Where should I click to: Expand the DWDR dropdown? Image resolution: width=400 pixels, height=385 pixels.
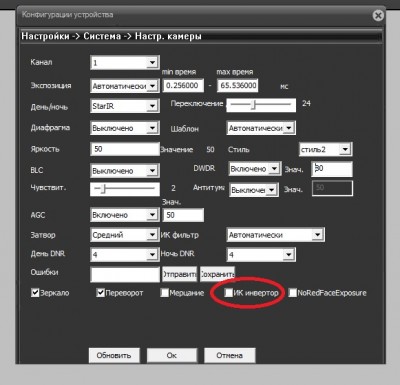pos(254,169)
